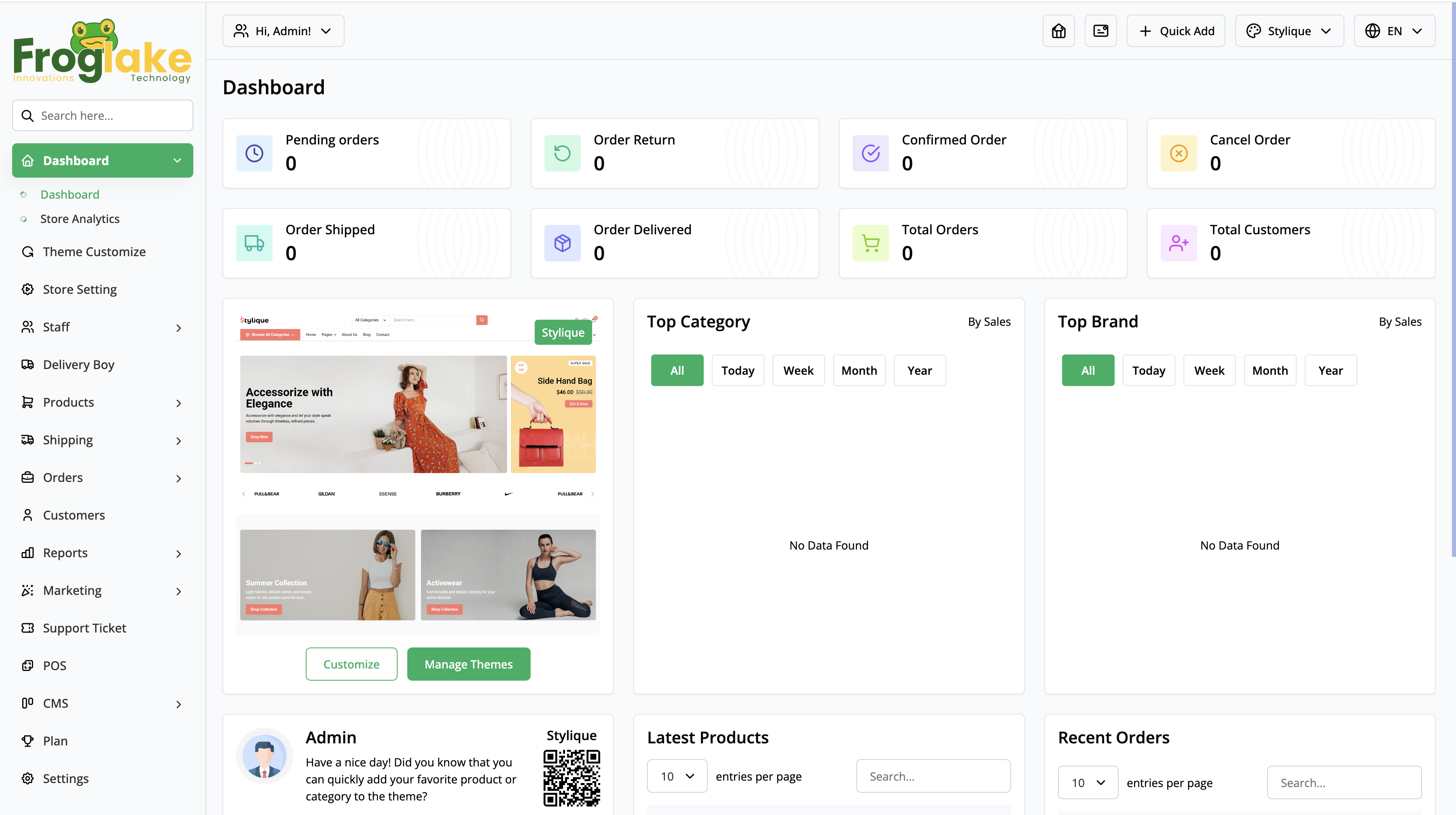This screenshot has width=1456, height=815.
Task: Click the Order Shipped truck icon
Action: (x=254, y=243)
